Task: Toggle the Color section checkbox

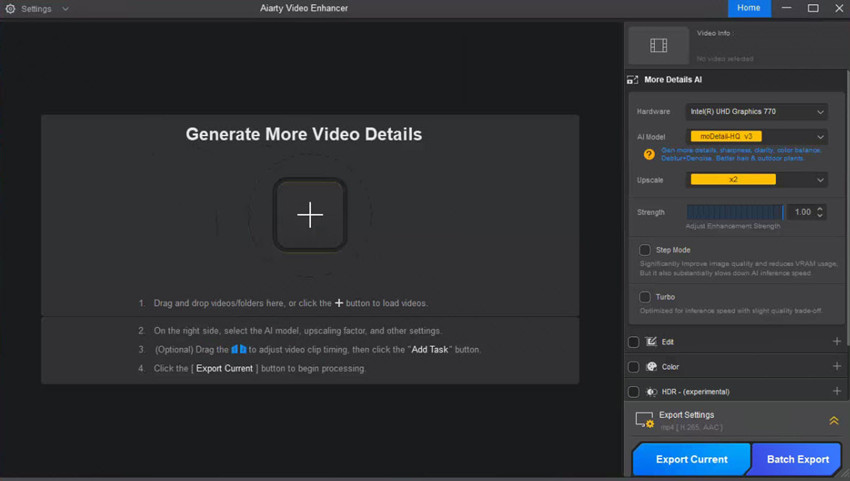Action: [633, 367]
